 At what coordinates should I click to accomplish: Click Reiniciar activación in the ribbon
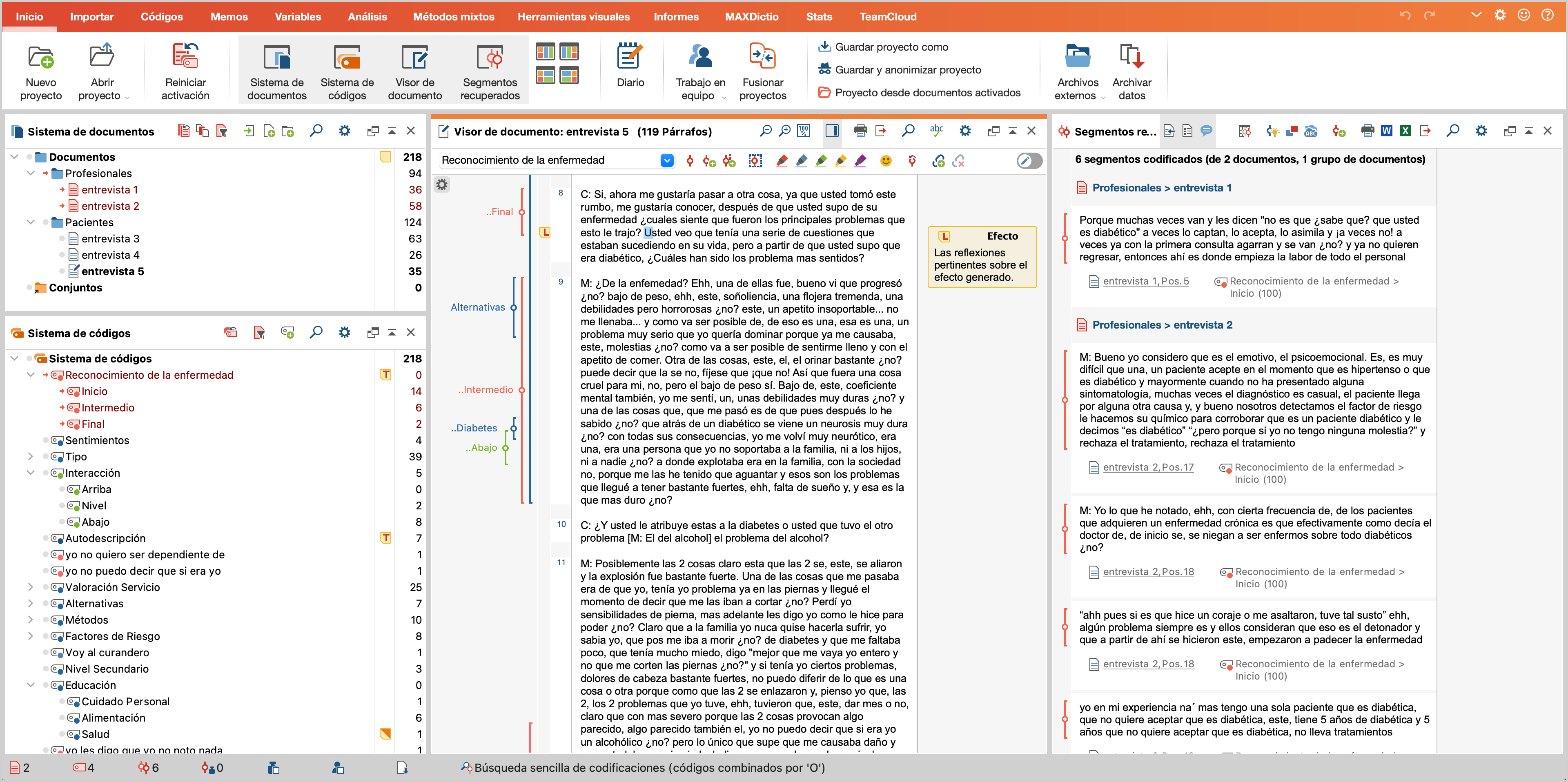185,71
